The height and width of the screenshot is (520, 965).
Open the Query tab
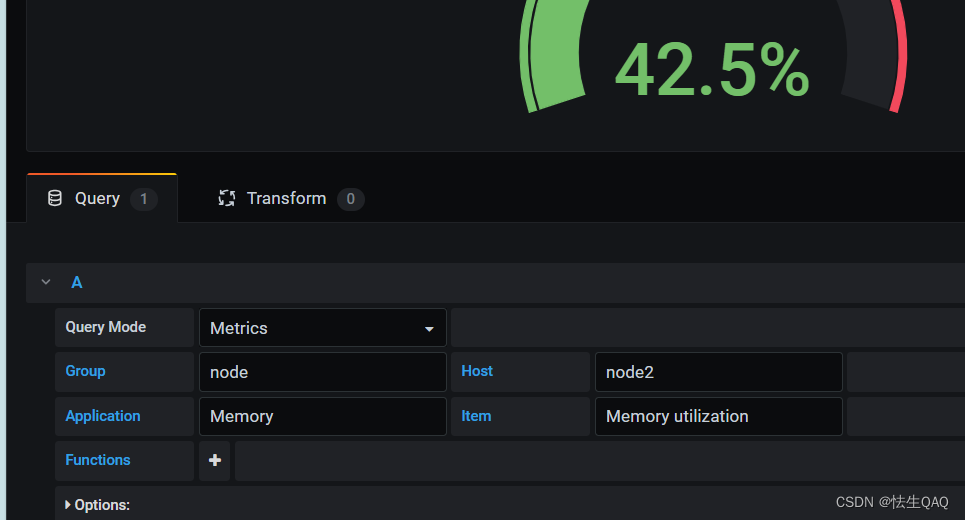[x=102, y=198]
